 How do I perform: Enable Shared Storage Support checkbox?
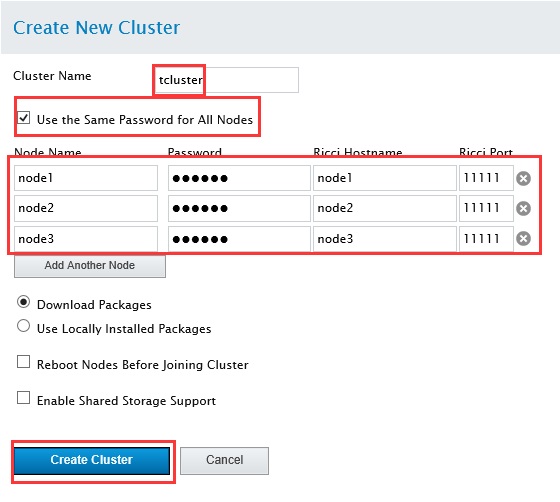[x=24, y=397]
